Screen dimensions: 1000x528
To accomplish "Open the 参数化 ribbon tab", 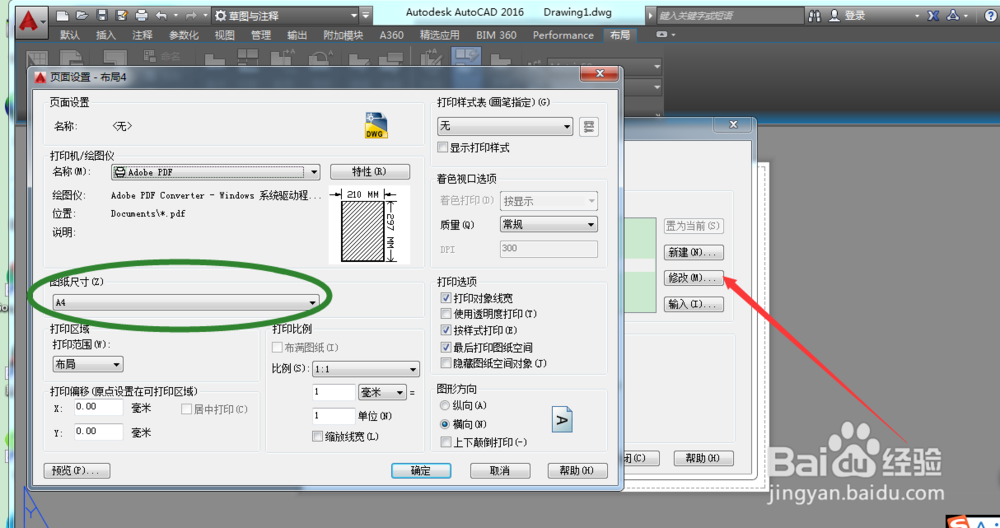I will pos(184,35).
